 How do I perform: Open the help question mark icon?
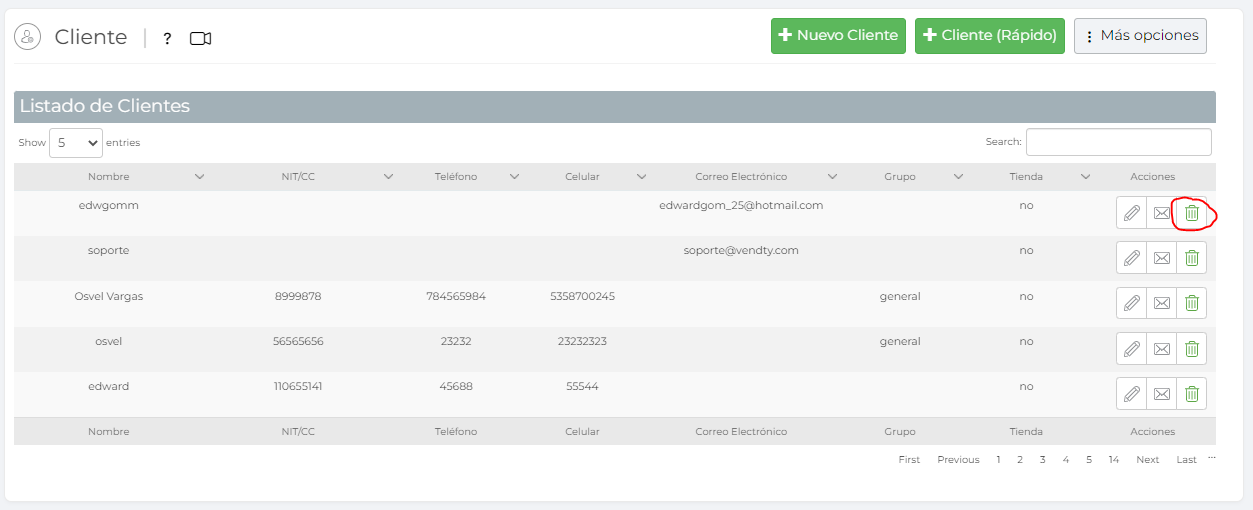167,38
